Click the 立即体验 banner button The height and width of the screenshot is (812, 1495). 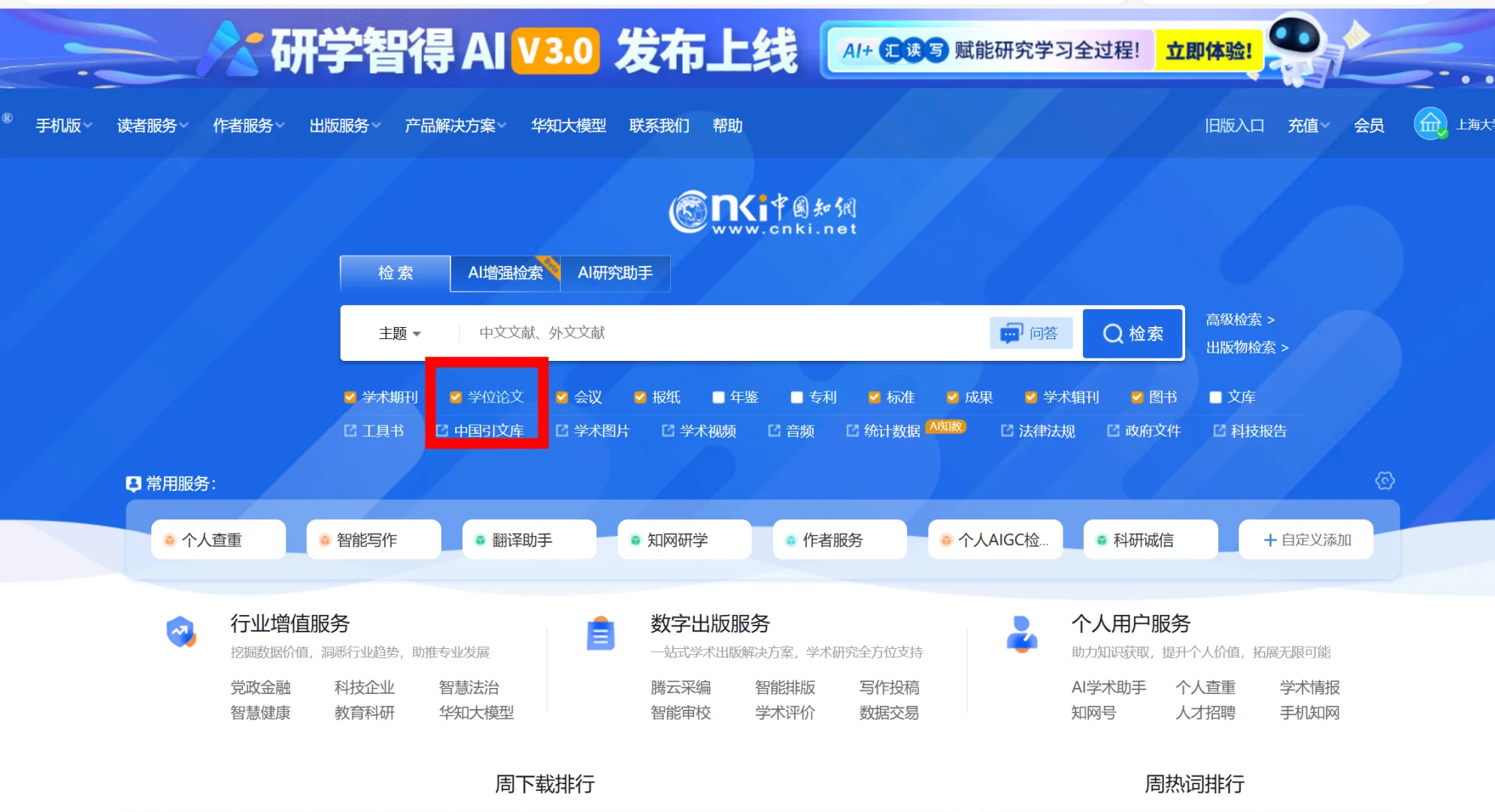click(1208, 51)
